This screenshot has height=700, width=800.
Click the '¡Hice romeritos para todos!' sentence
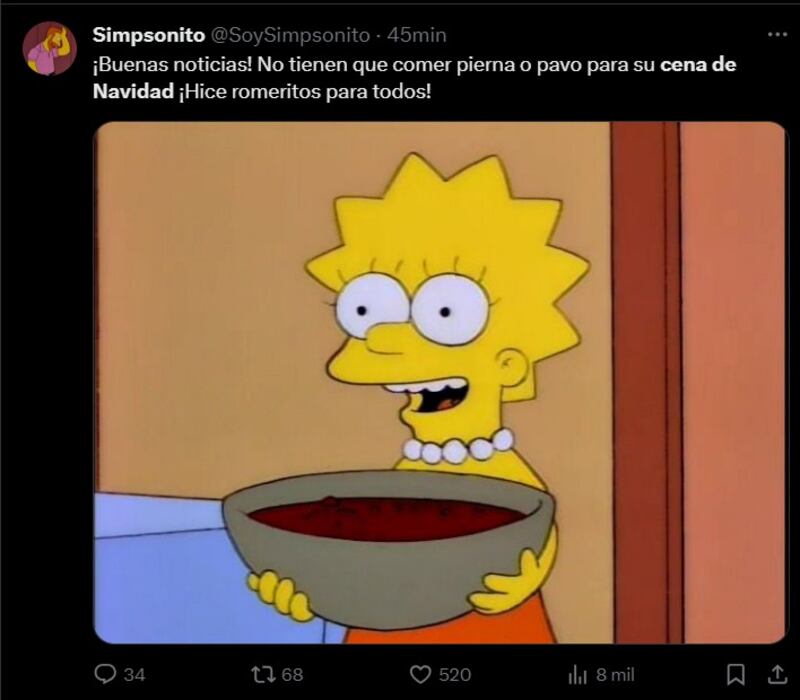(x=305, y=92)
